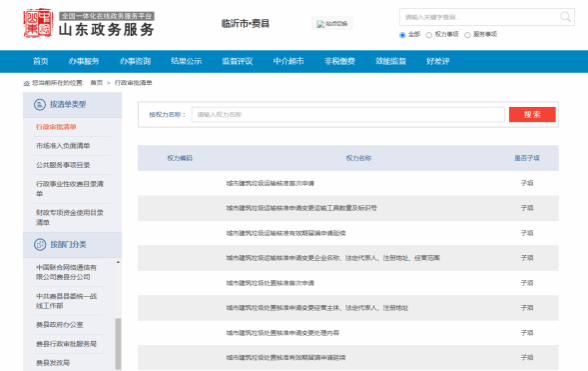
Task: Select 中国联合网络通信有限公司费县分公司 department
Action: (66, 272)
